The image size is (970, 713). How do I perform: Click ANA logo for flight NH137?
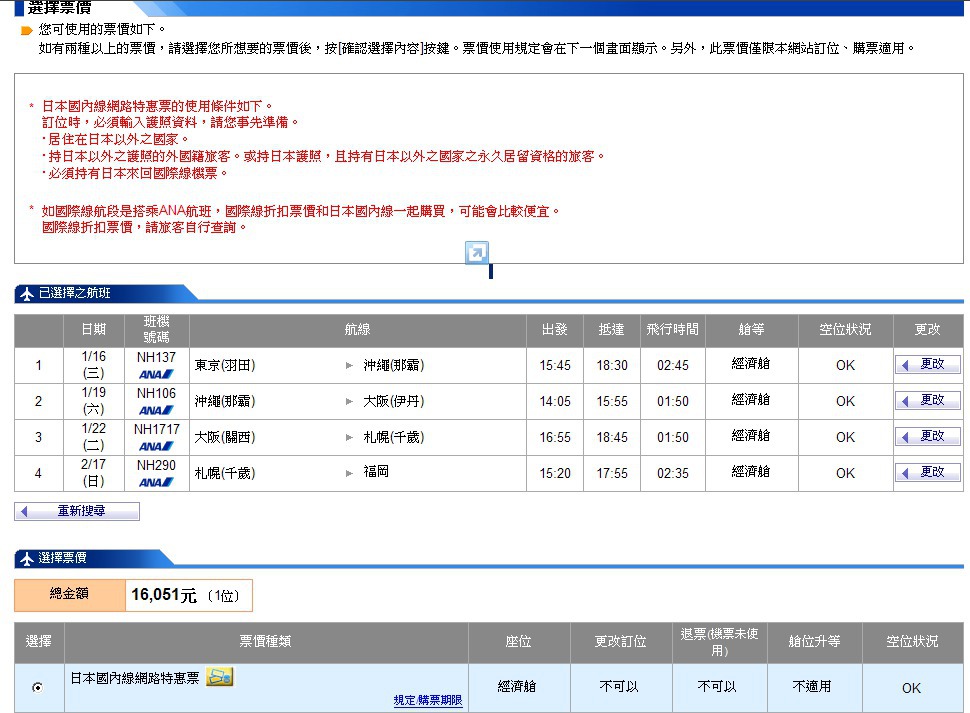(x=156, y=374)
